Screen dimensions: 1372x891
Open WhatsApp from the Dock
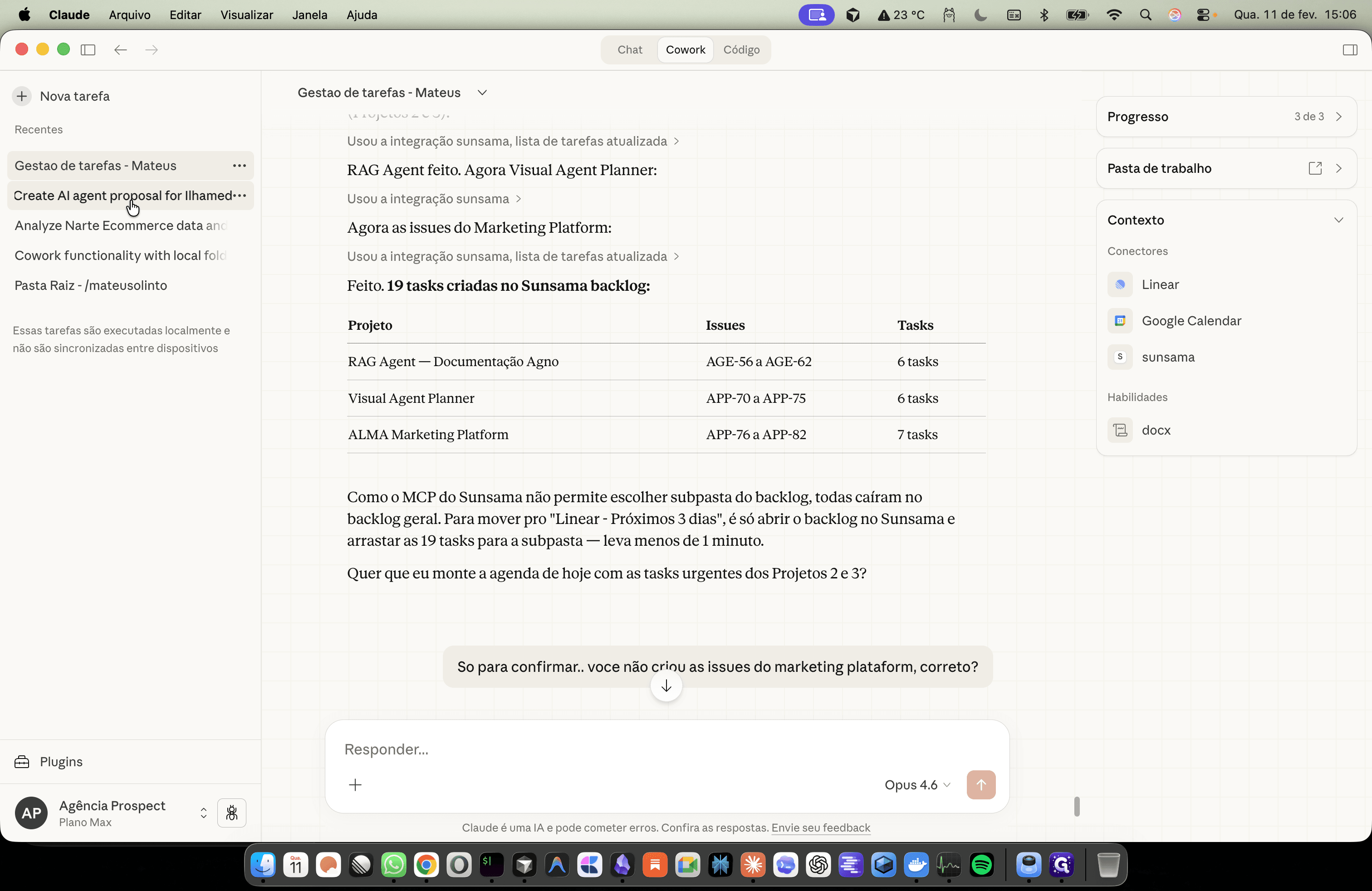393,865
